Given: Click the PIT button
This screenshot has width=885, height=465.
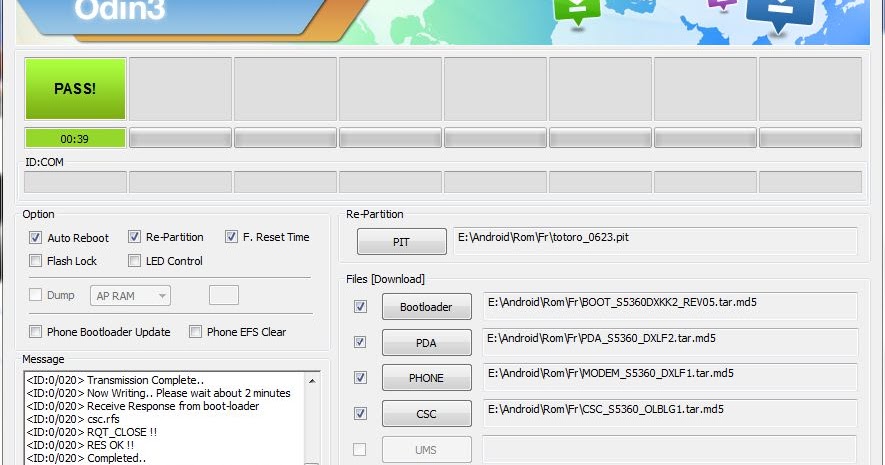Looking at the screenshot, I should [401, 242].
